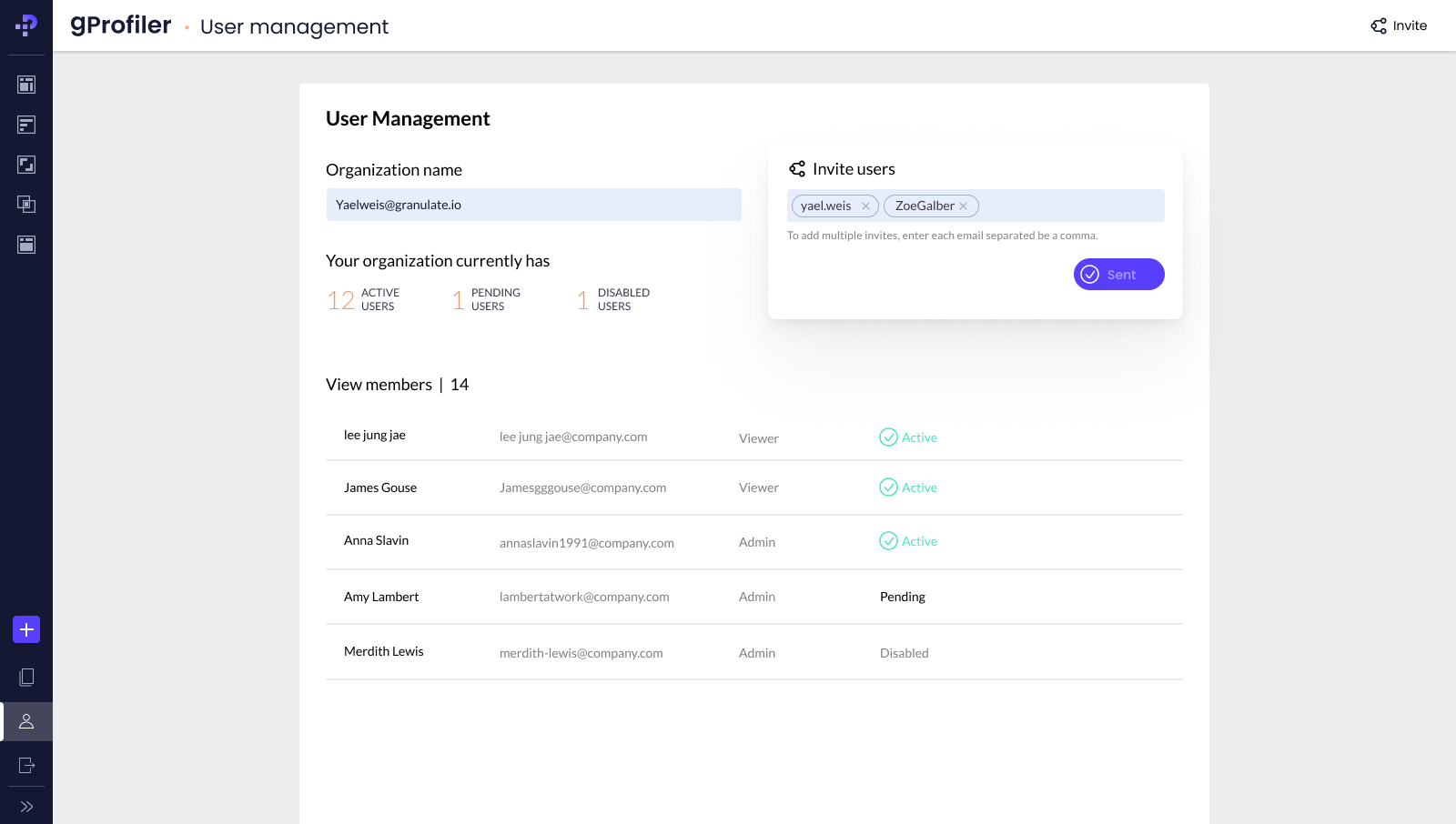Remove the yael.weis invite chip
The image size is (1456, 824).
point(865,206)
